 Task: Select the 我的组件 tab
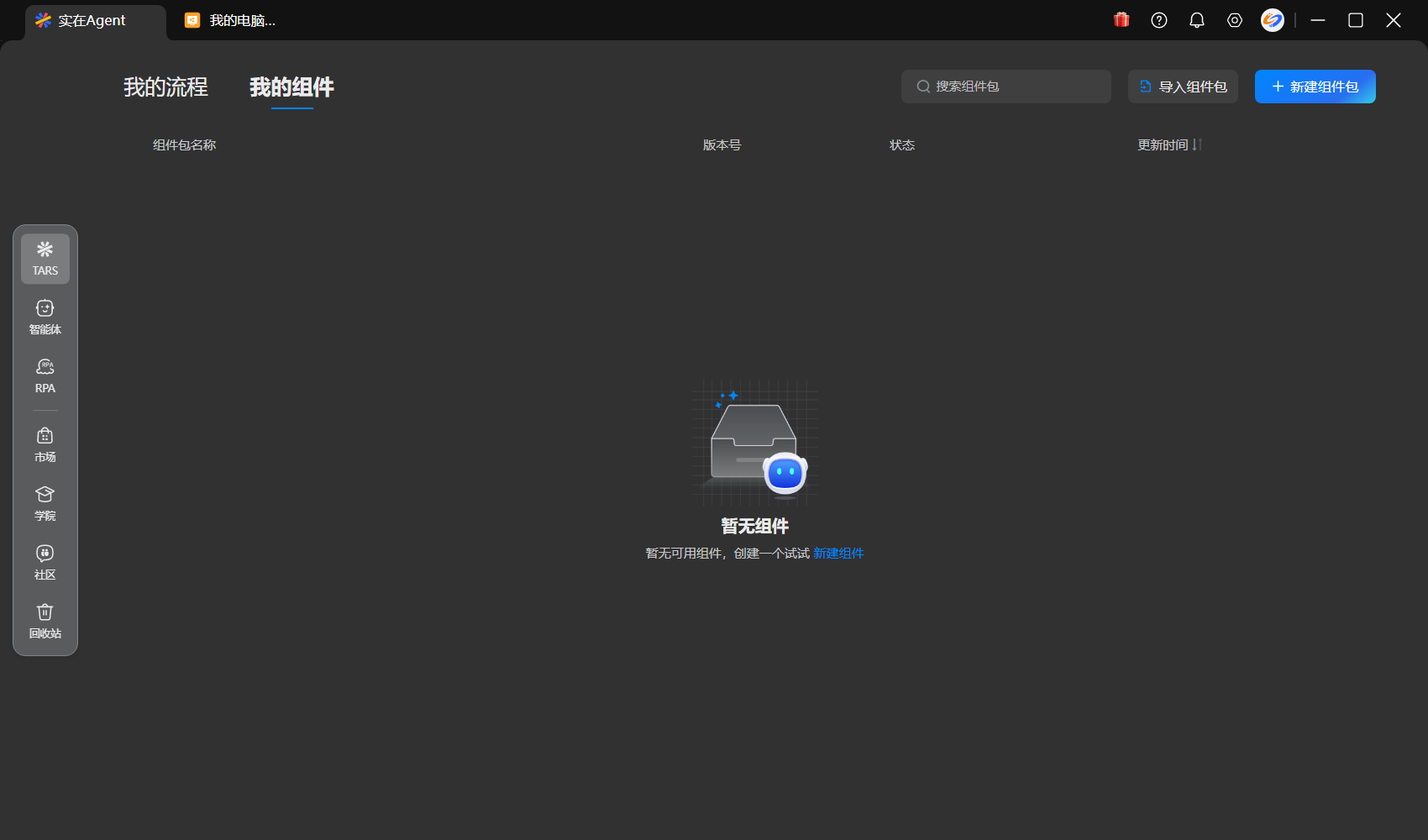point(291,87)
